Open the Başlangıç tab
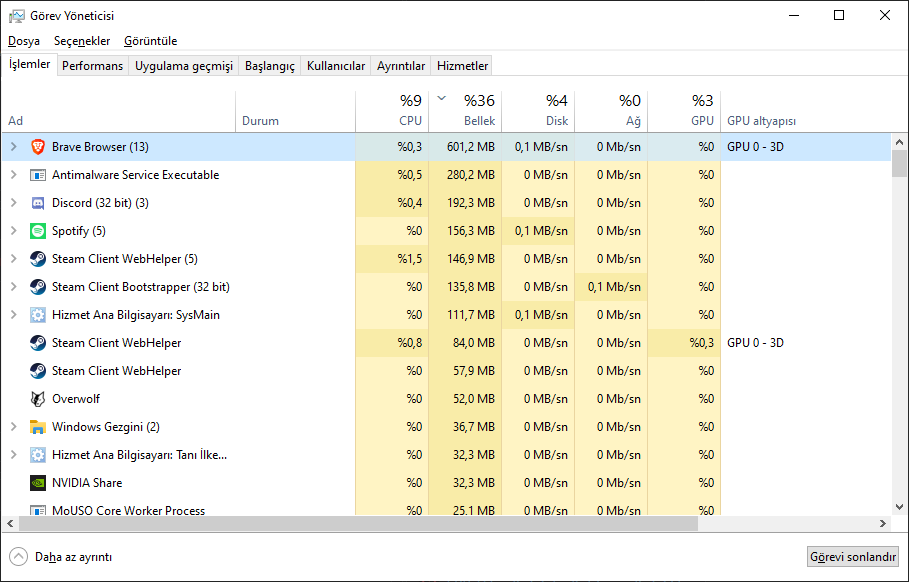909x582 pixels. 270,66
